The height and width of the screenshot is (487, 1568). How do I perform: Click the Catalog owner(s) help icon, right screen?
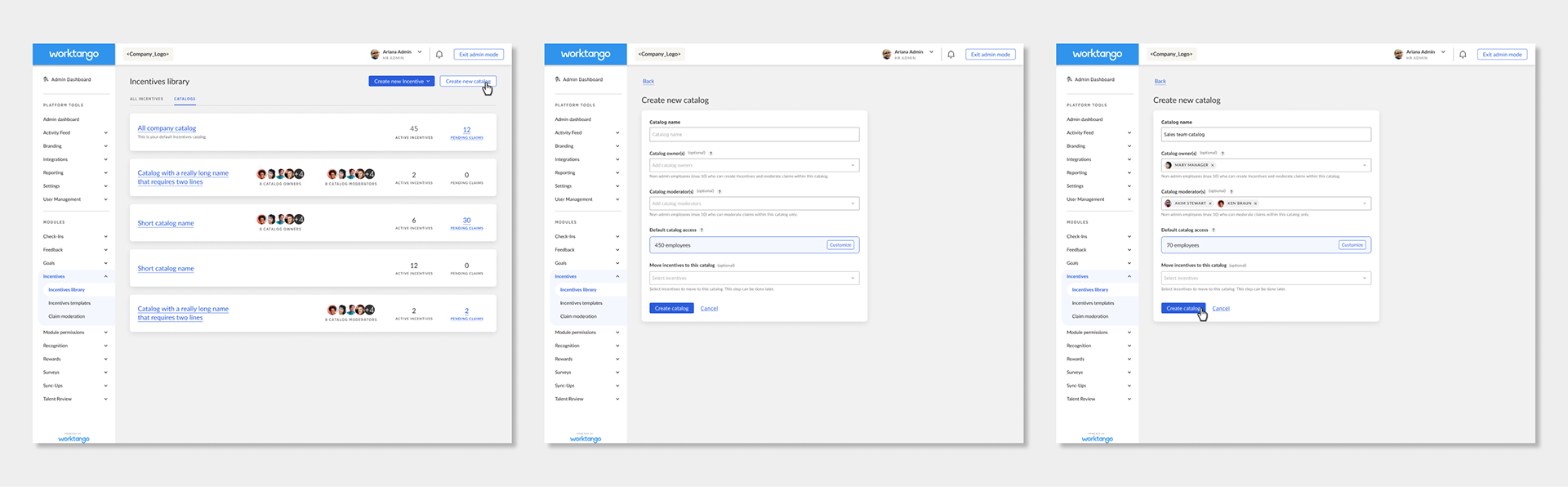pos(1223,153)
